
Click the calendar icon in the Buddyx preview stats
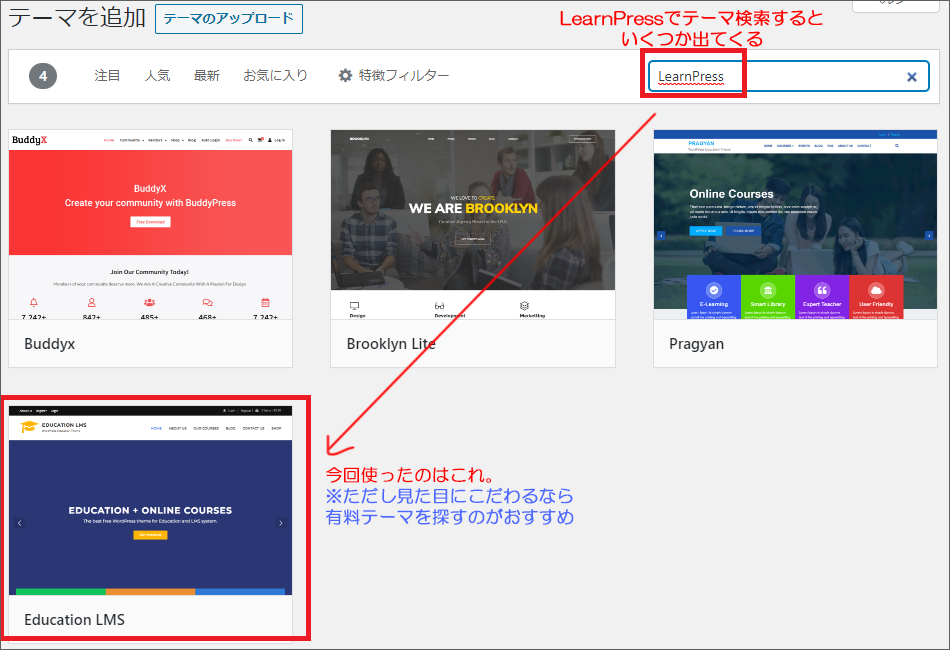(x=264, y=303)
